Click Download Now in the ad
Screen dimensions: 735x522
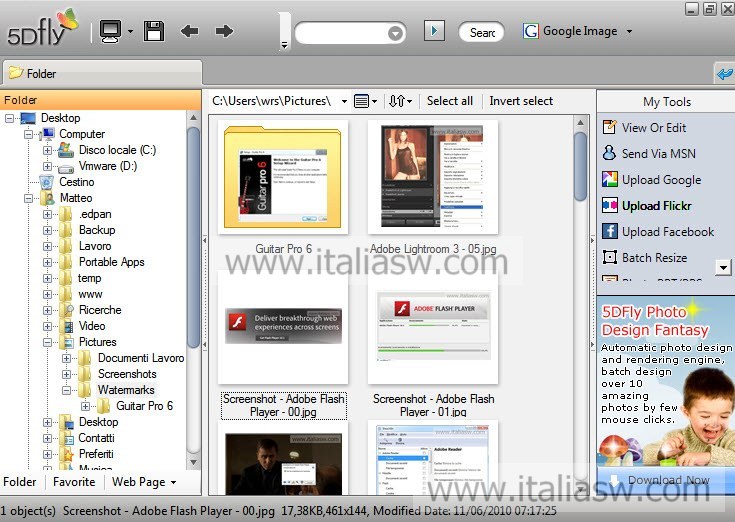coord(668,480)
